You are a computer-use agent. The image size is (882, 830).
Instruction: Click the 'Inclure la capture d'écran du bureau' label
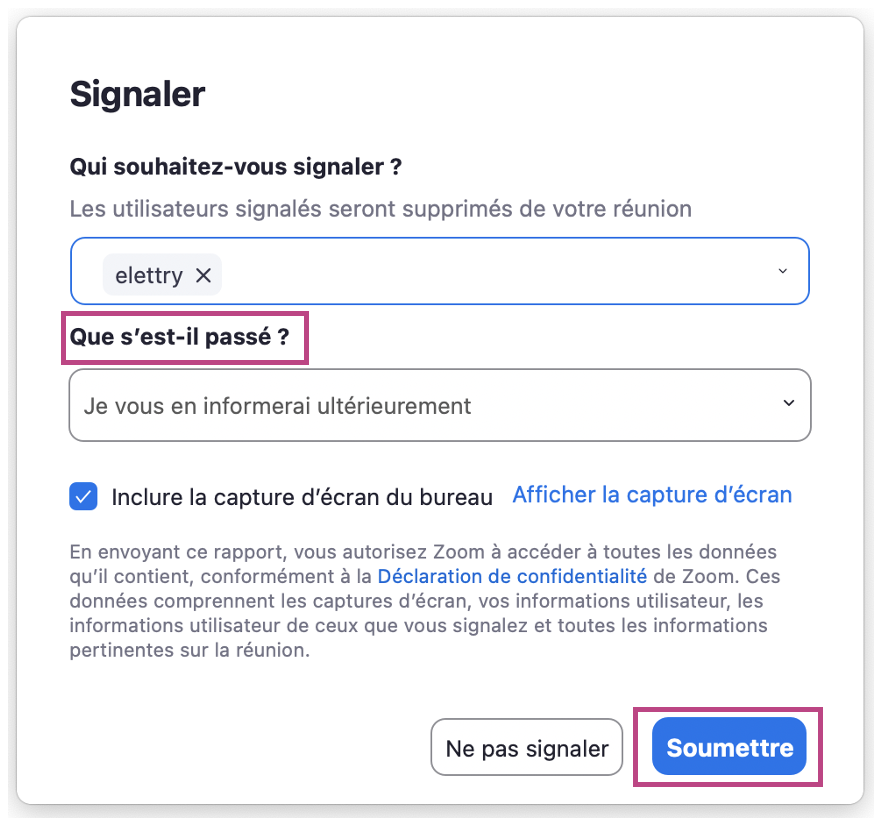pos(302,497)
